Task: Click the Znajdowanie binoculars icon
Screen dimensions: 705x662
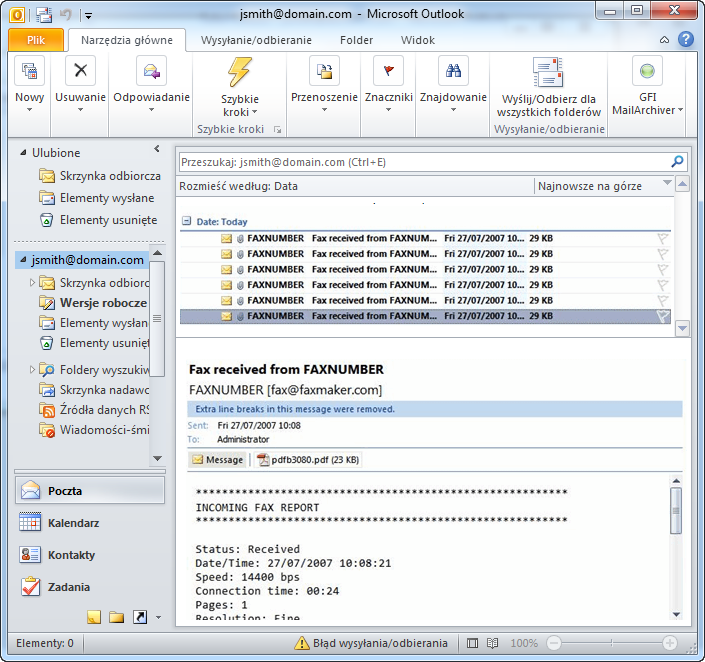Action: (x=453, y=71)
